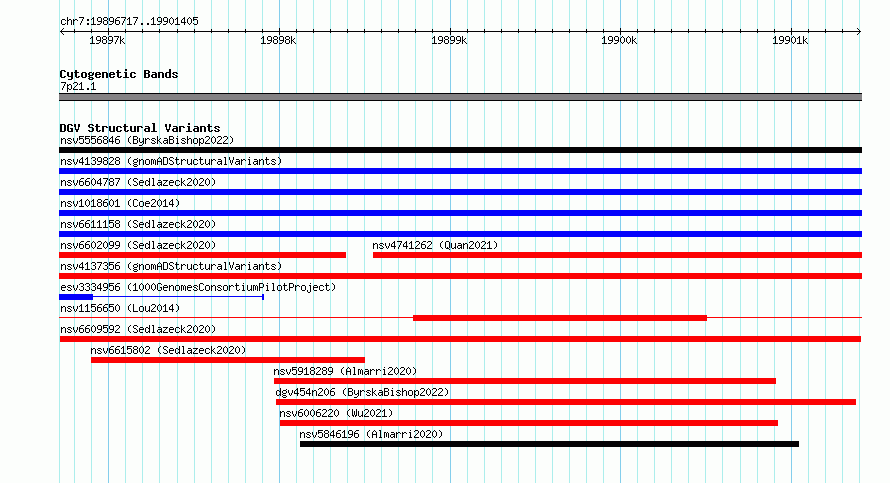The width and height of the screenshot is (890, 483).
Task: Click the blue nsv4139828 variant bar
Action: tap(460, 171)
